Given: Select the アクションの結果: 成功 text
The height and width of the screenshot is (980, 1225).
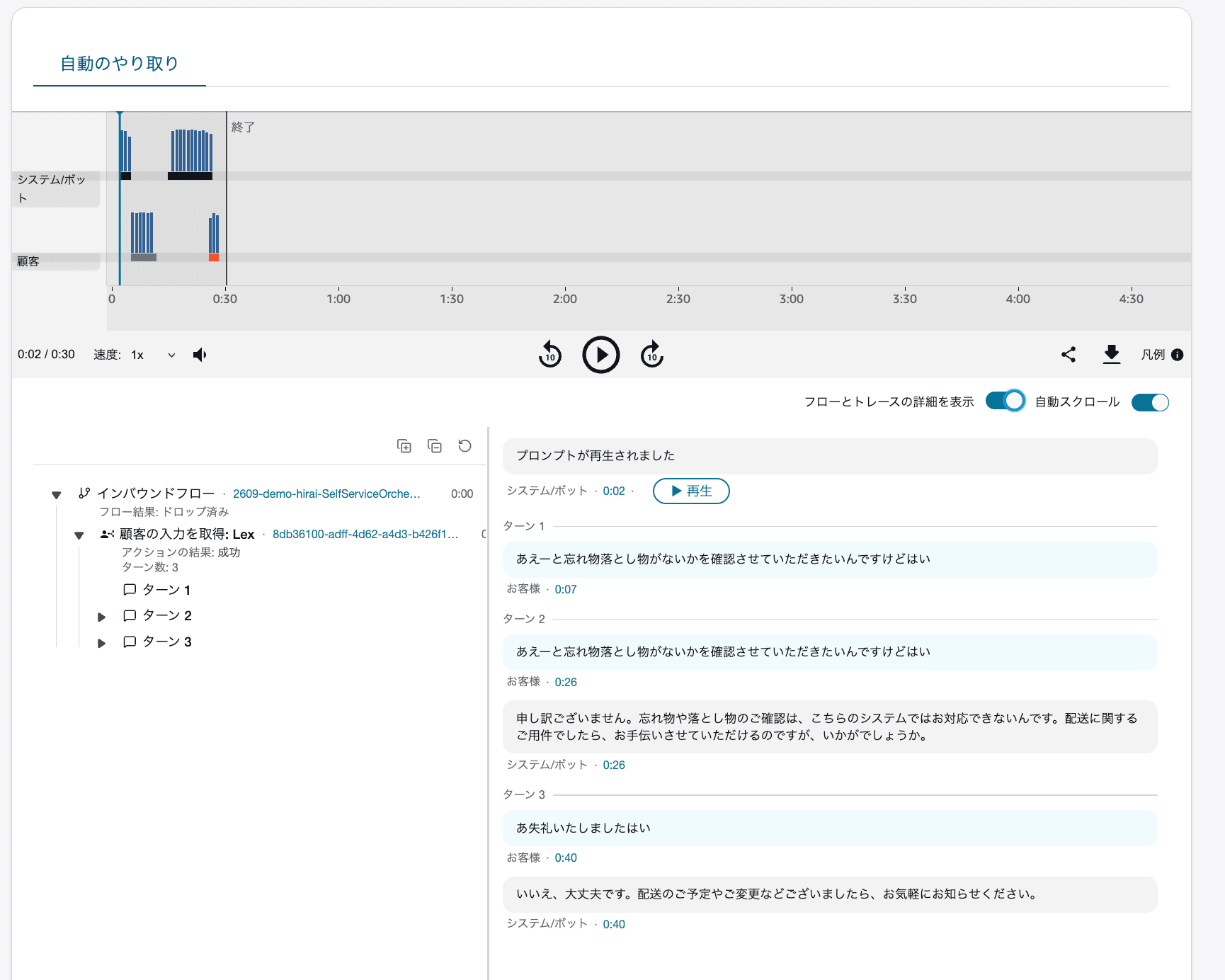Looking at the screenshot, I should [181, 552].
